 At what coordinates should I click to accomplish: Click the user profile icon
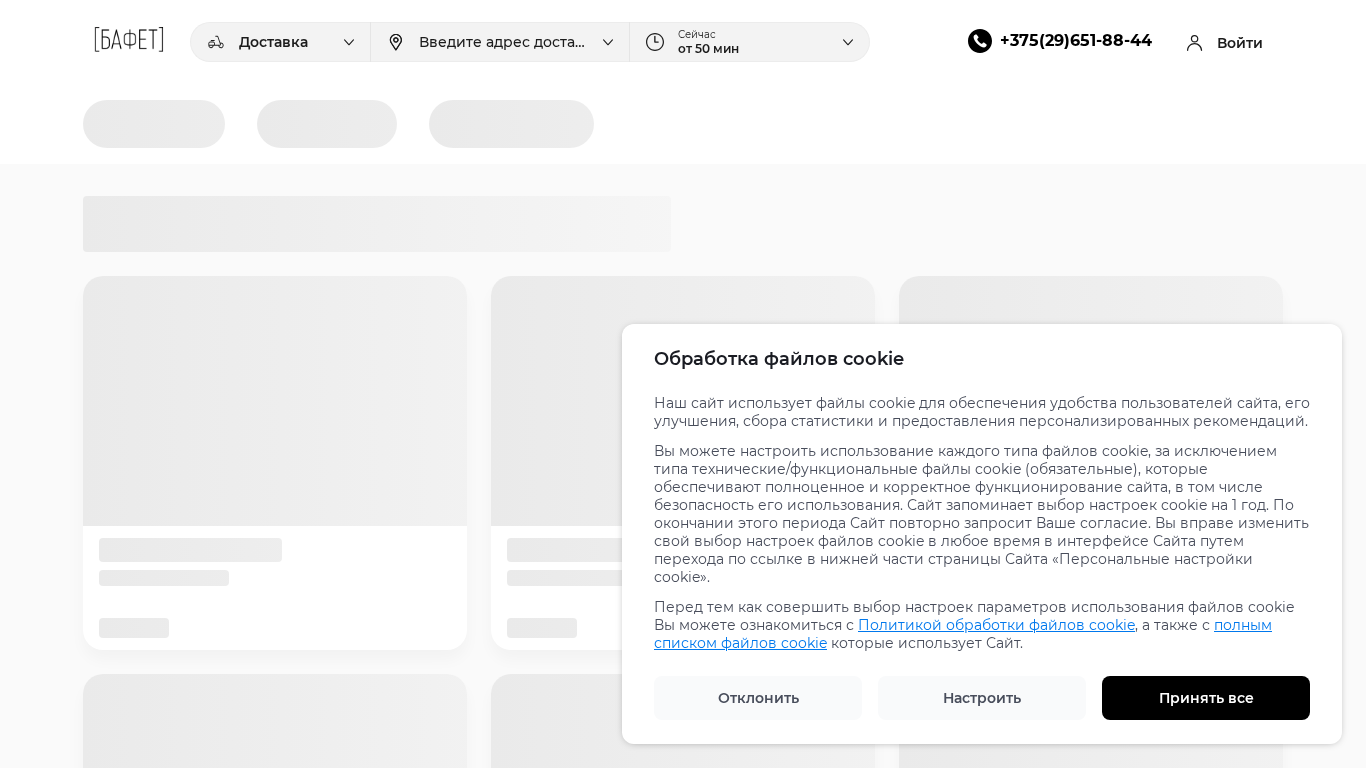tap(1194, 43)
